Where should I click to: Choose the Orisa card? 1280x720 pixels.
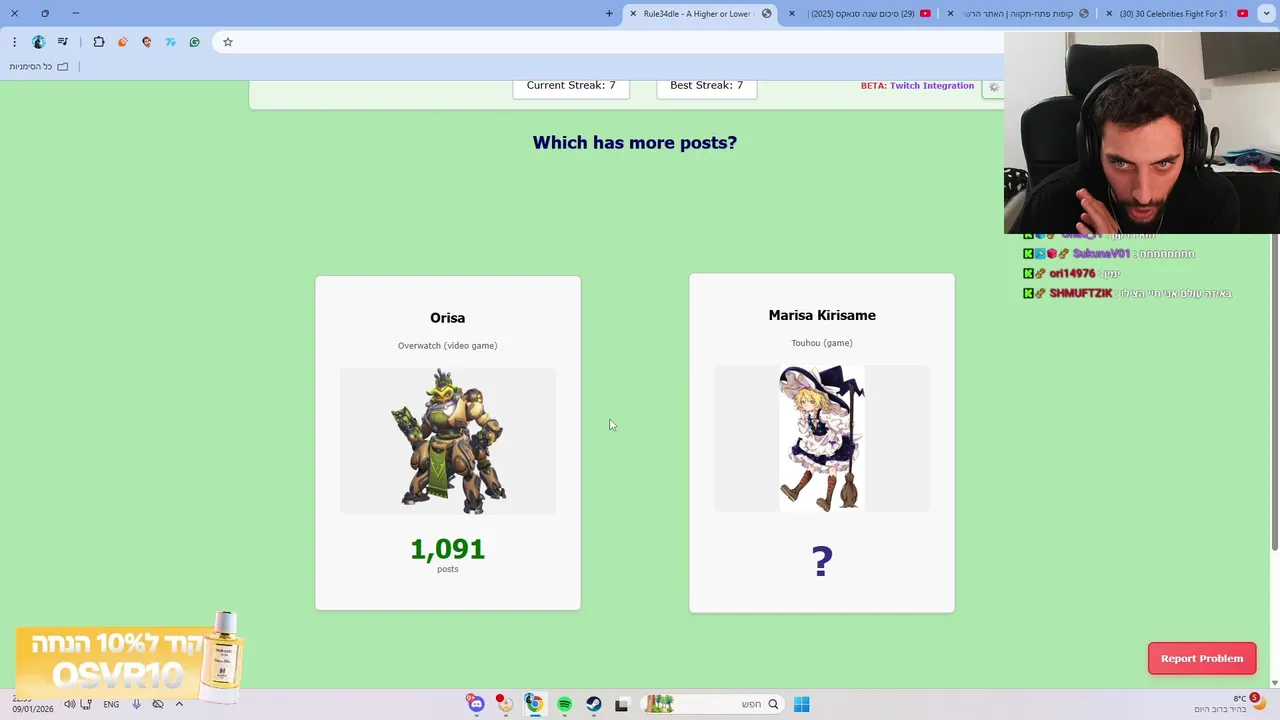[x=448, y=443]
